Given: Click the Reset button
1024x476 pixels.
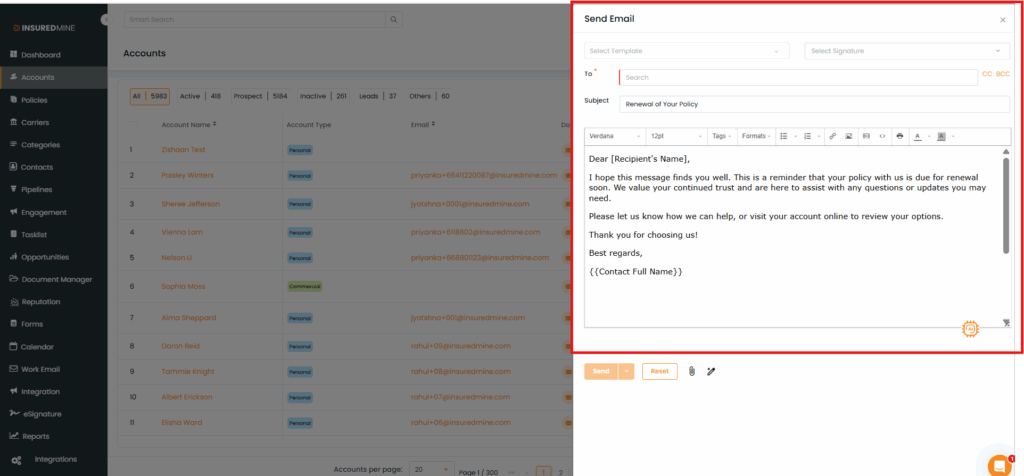Looking at the screenshot, I should point(659,371).
